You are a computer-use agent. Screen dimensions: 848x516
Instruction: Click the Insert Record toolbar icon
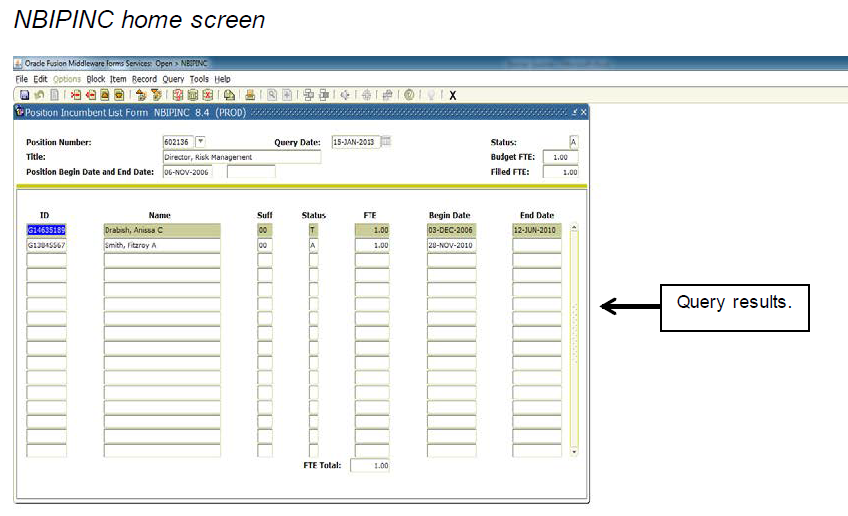77,95
